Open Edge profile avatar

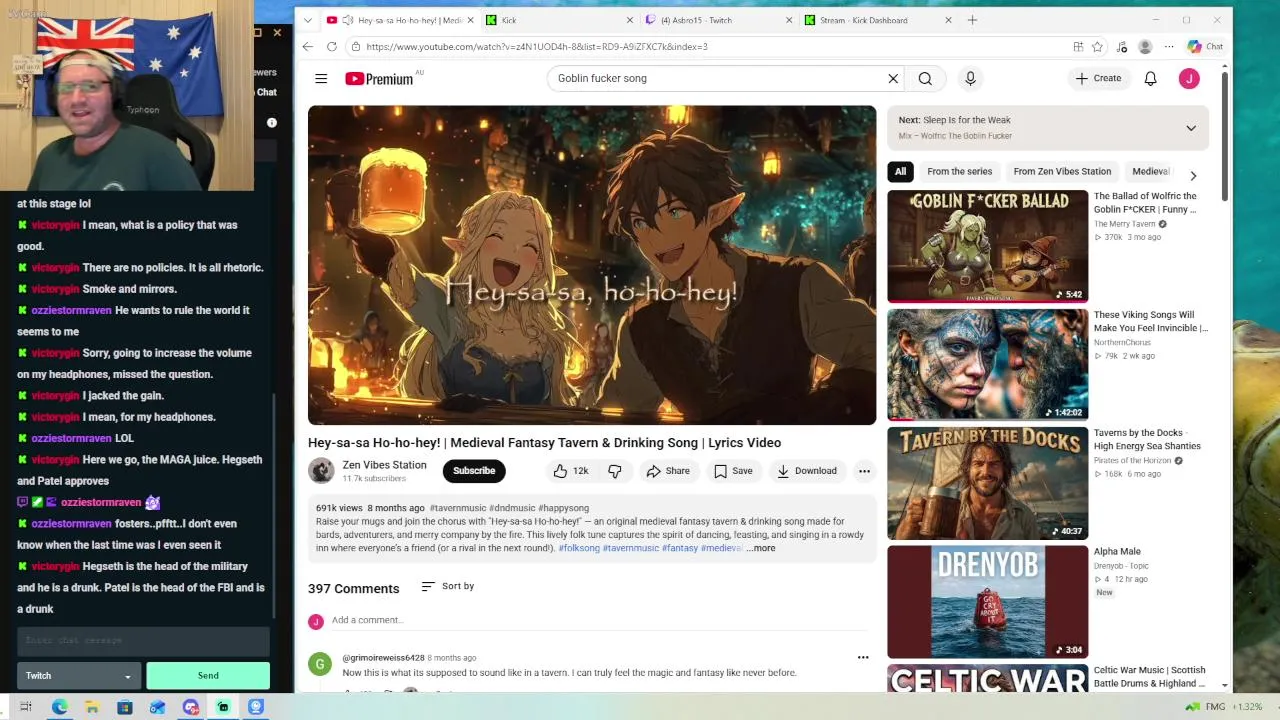pyautogui.click(x=1145, y=46)
